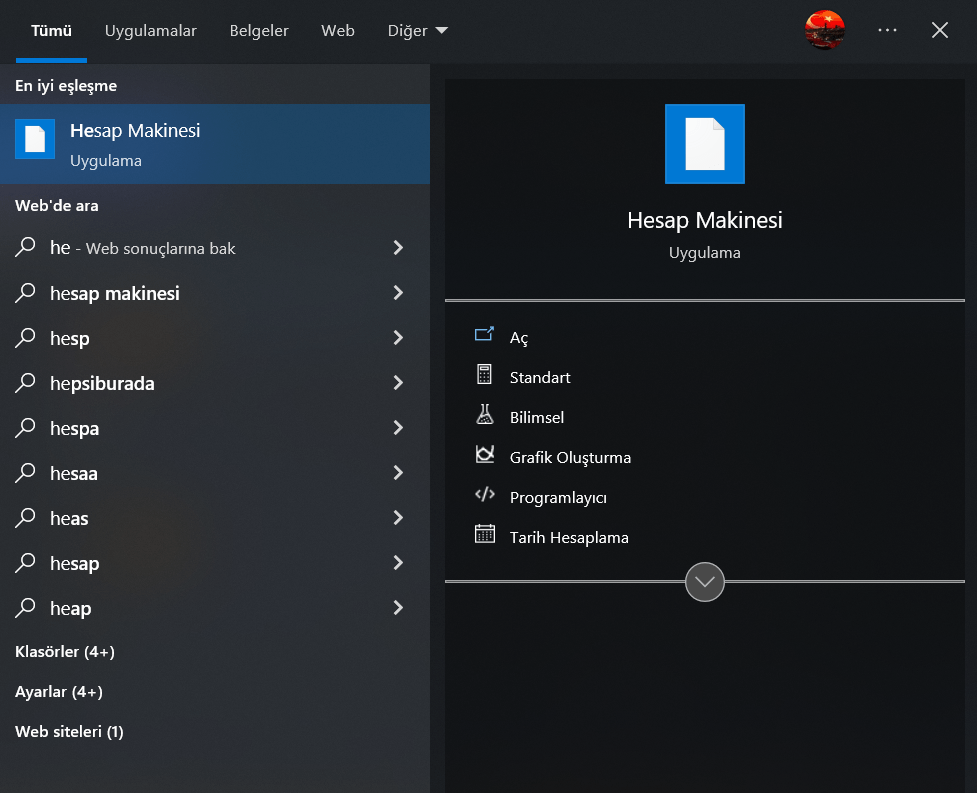Screen dimensions: 977x793
Task: Open the Hesap Makinesi best match result
Action: [x=215, y=144]
